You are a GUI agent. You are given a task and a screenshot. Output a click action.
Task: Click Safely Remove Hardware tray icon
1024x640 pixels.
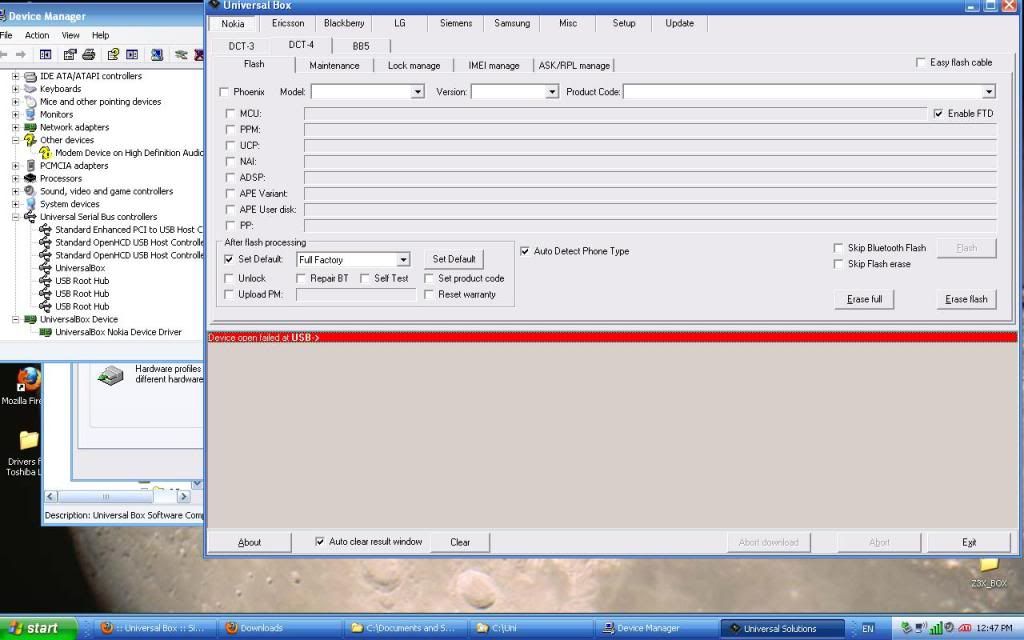pyautogui.click(x=906, y=628)
